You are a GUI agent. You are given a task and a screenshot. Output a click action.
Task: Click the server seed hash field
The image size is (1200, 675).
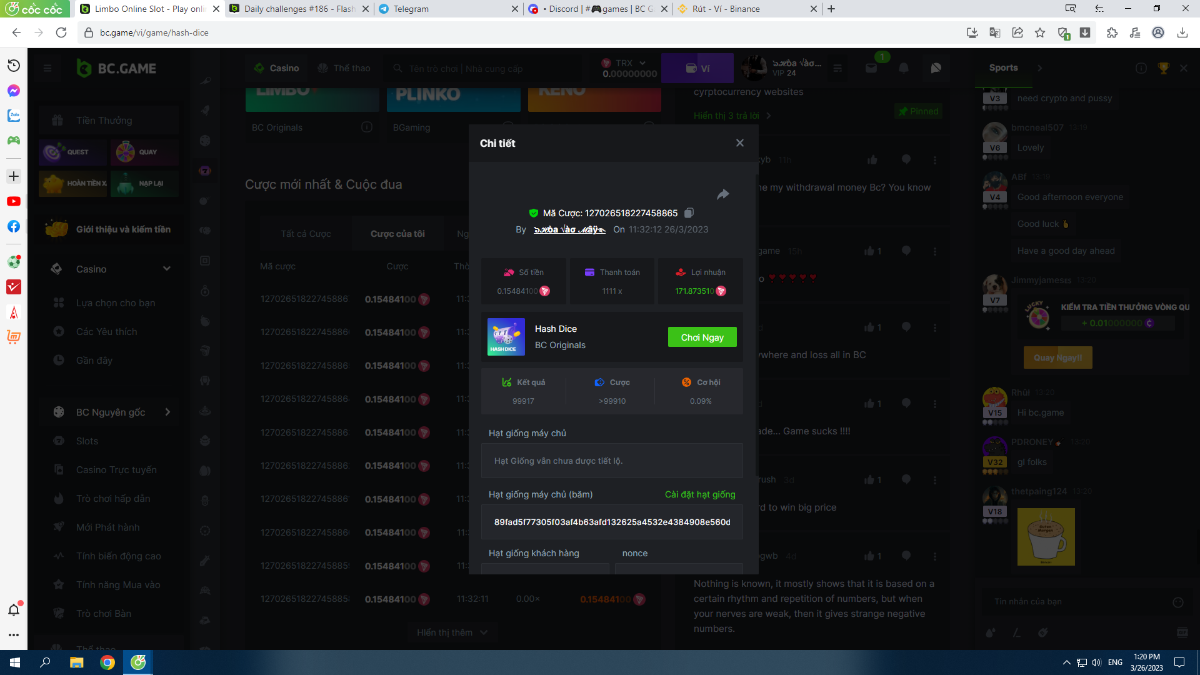(611, 522)
